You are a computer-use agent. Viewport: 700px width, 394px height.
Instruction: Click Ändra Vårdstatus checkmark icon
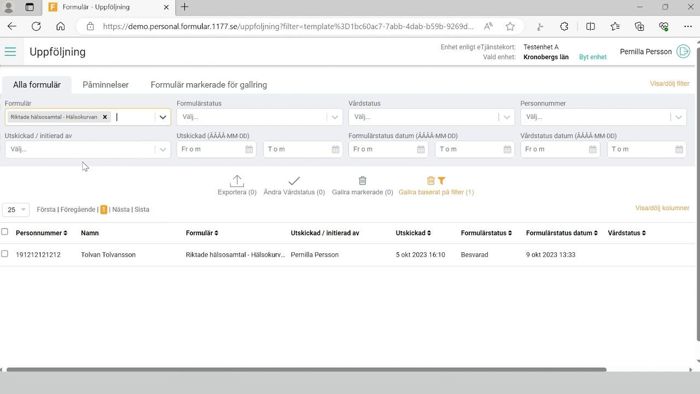294,181
